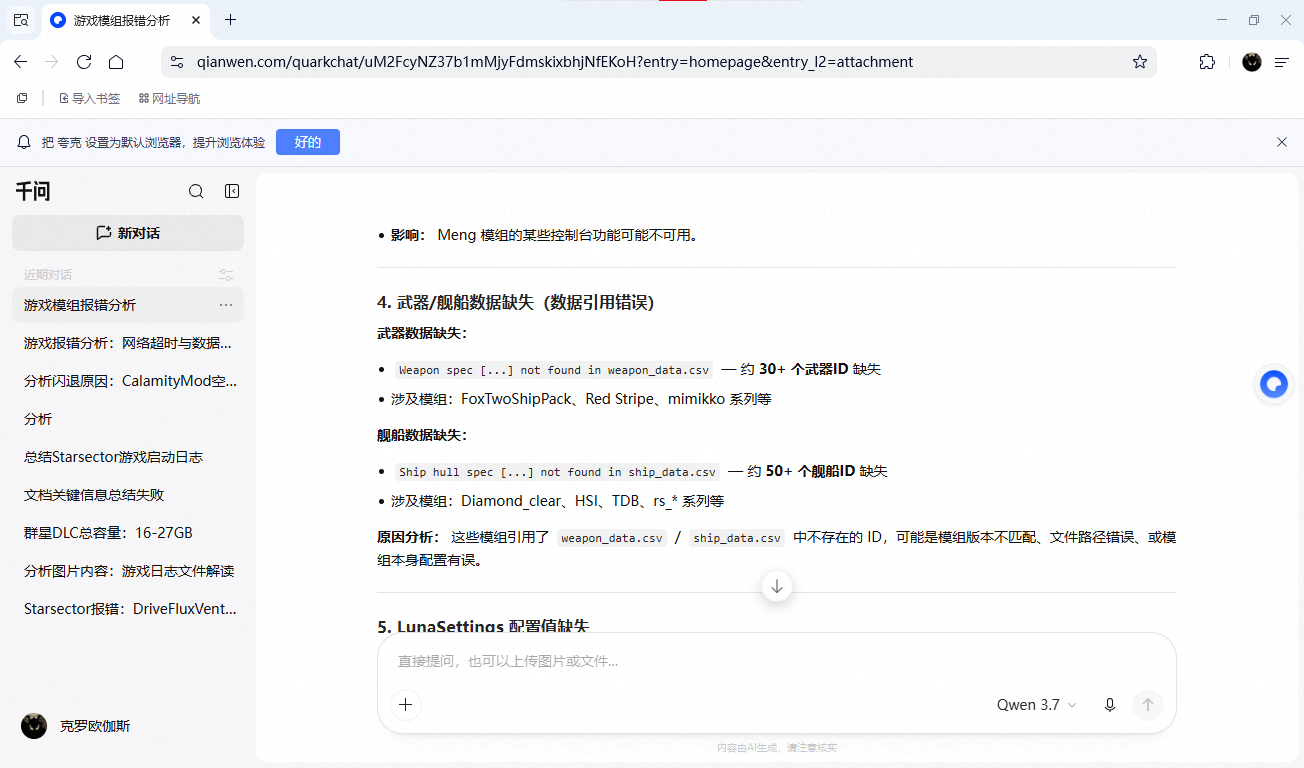Start voice input with the microphone icon
Viewport: 1304px width, 768px height.
tap(1110, 705)
